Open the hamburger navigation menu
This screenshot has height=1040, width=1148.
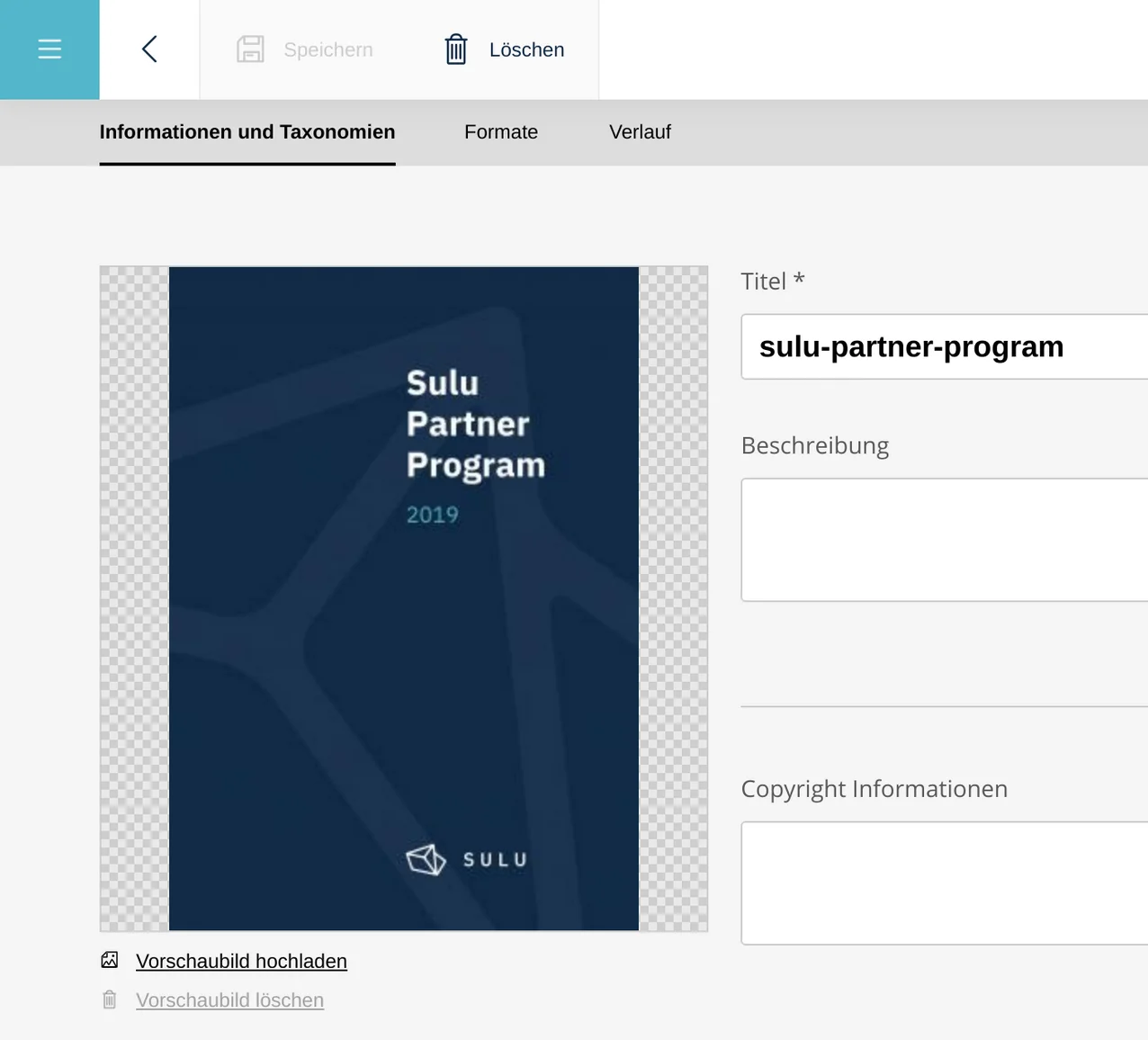[49, 49]
